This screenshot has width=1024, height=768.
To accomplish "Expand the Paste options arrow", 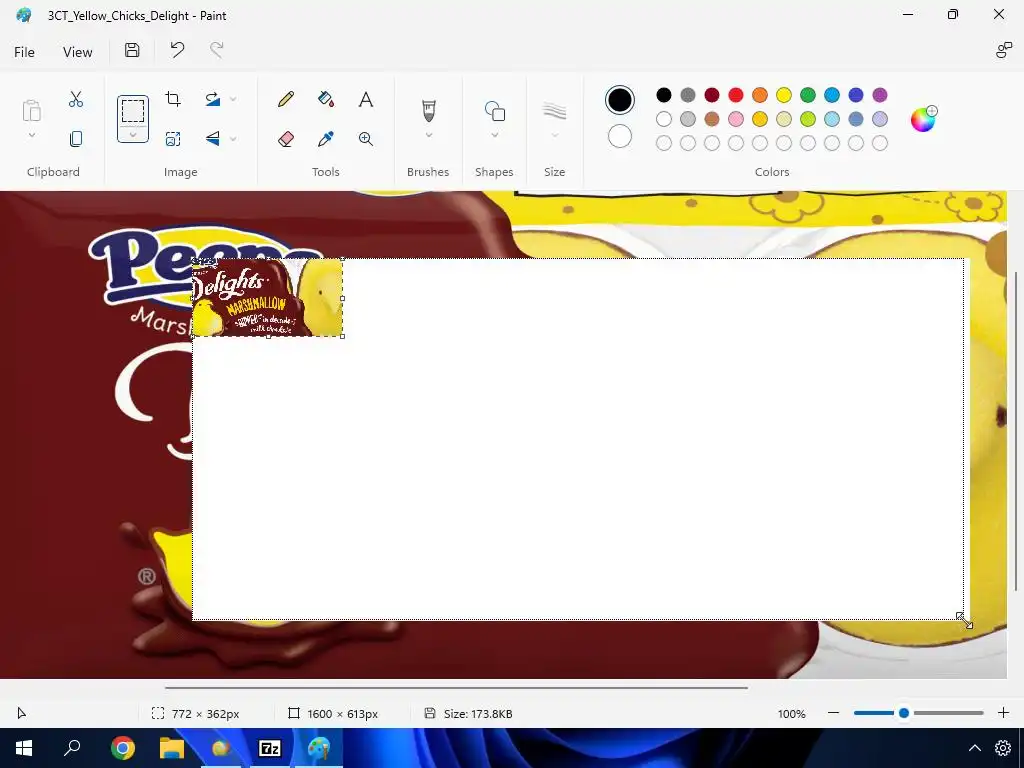I will click(31, 135).
